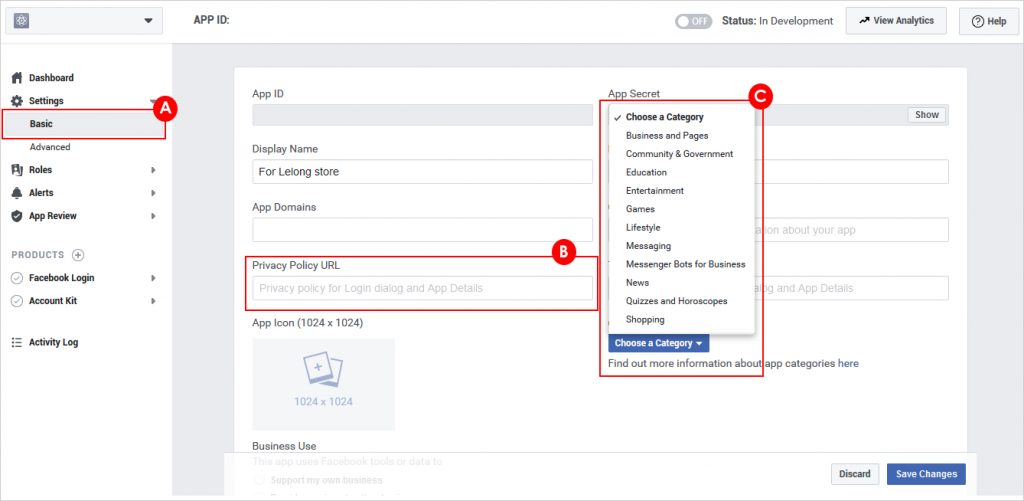Expand the Account Kit arrow
The width and height of the screenshot is (1024, 501).
point(153,300)
